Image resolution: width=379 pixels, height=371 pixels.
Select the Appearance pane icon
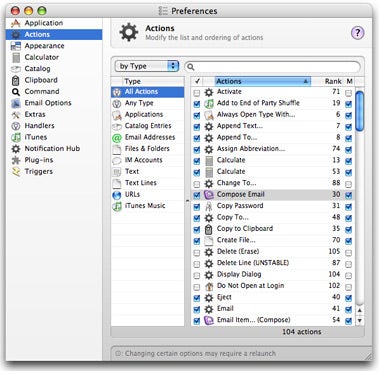pyautogui.click(x=16, y=46)
